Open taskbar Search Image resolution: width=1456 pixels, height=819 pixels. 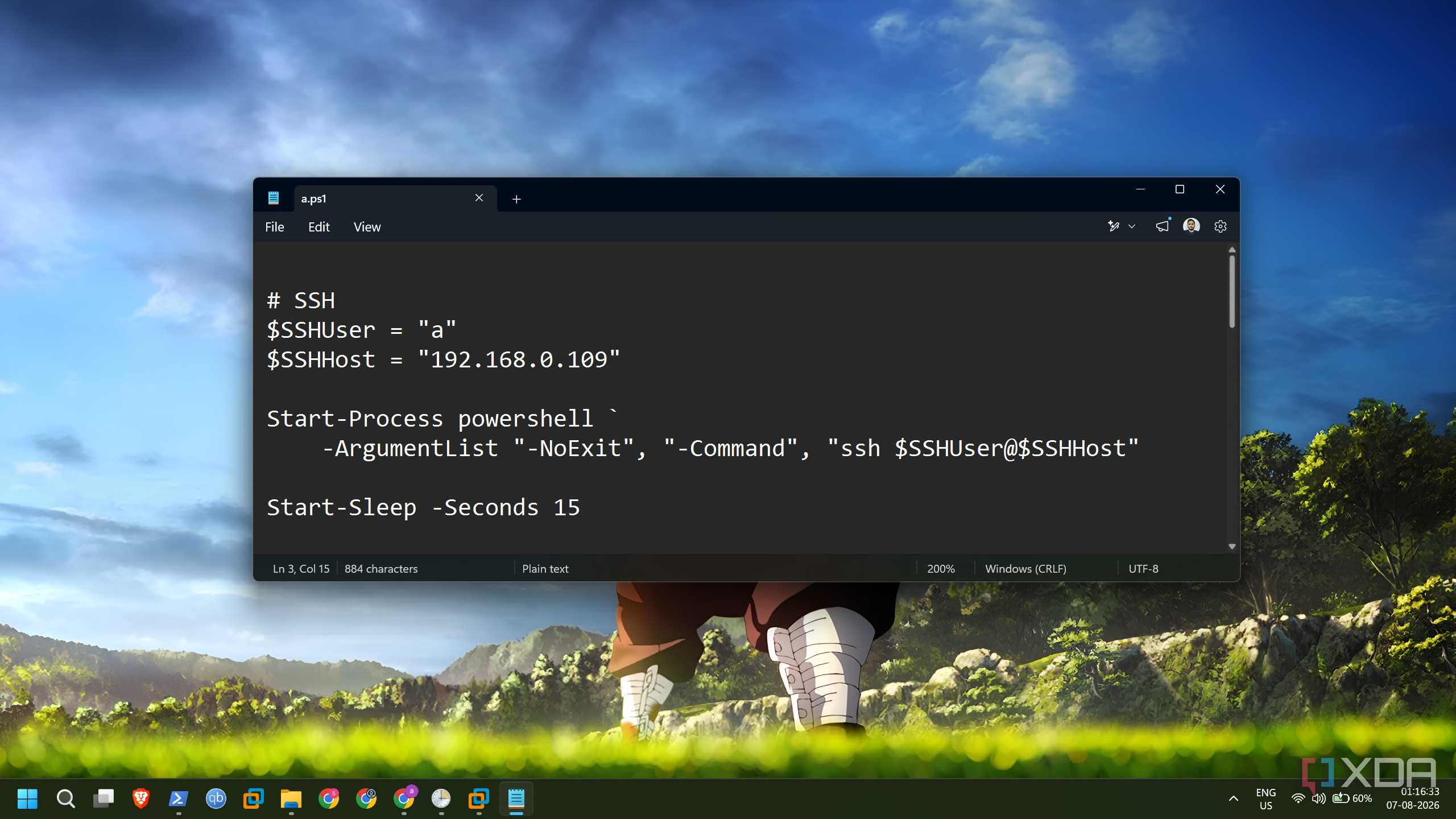(65, 799)
